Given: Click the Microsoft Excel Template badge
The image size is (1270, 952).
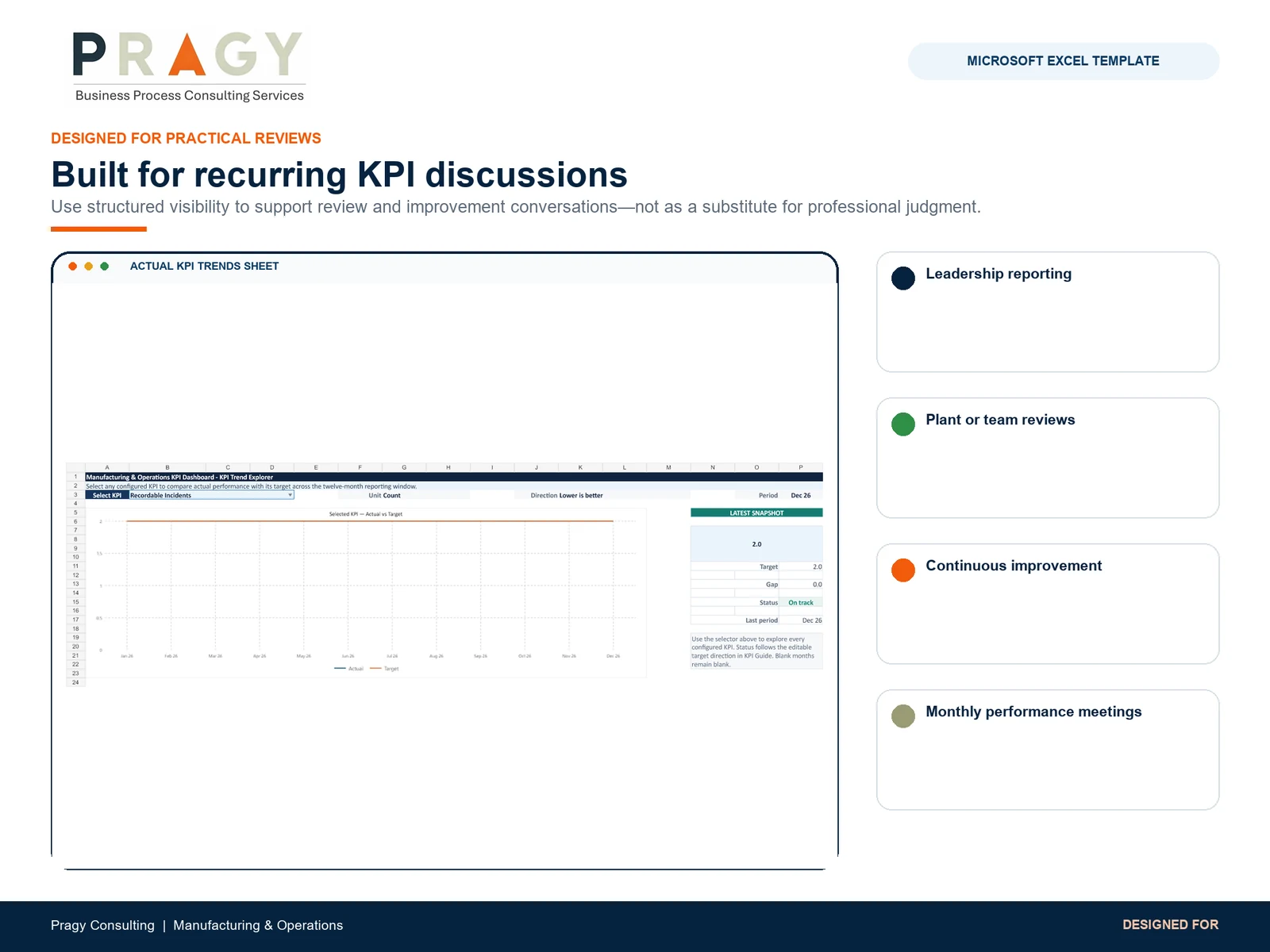Looking at the screenshot, I should (1063, 61).
